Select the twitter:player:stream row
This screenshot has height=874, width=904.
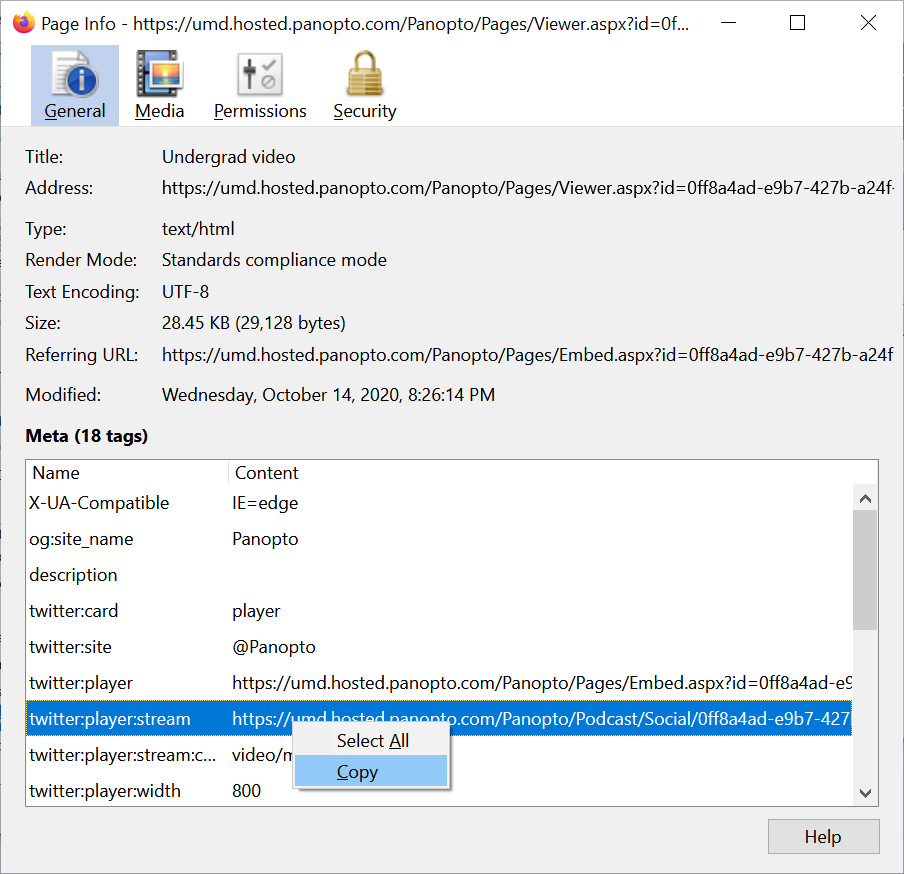click(439, 718)
